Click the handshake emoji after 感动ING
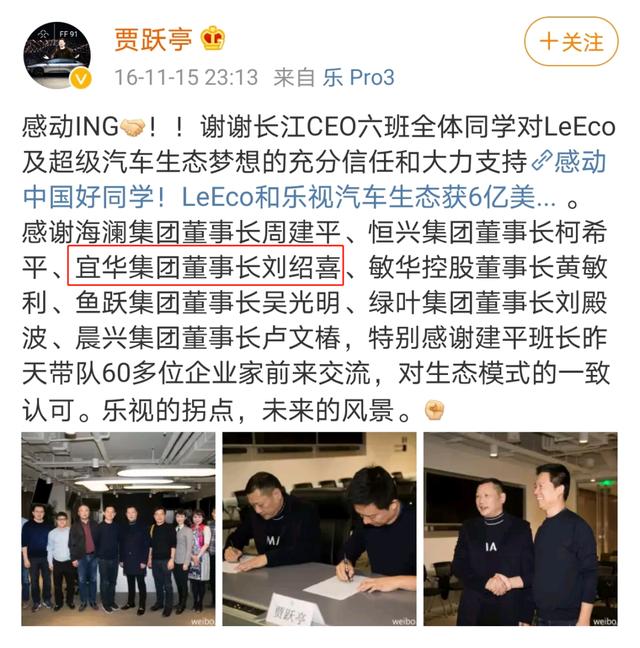This screenshot has height=648, width=640. [x=132, y=127]
